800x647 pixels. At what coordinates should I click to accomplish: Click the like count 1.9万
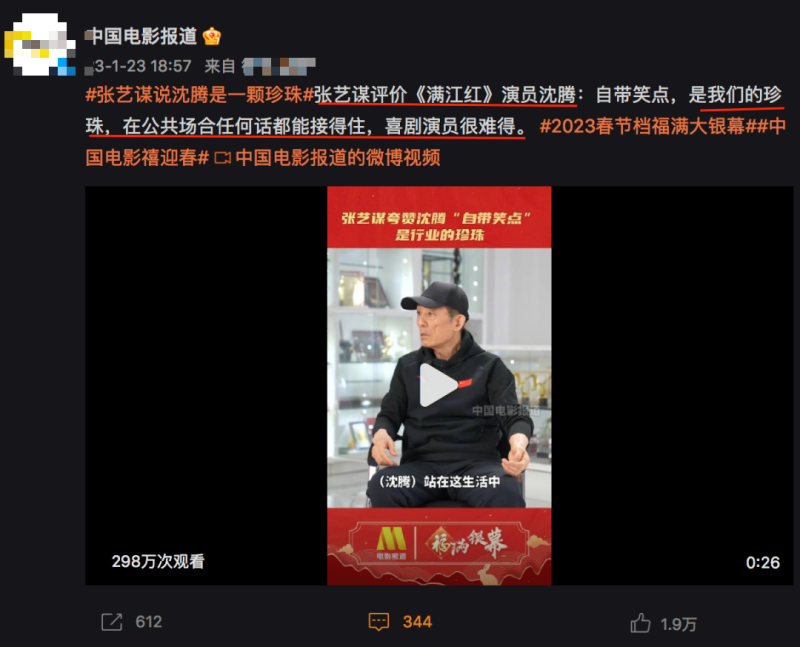(x=679, y=624)
